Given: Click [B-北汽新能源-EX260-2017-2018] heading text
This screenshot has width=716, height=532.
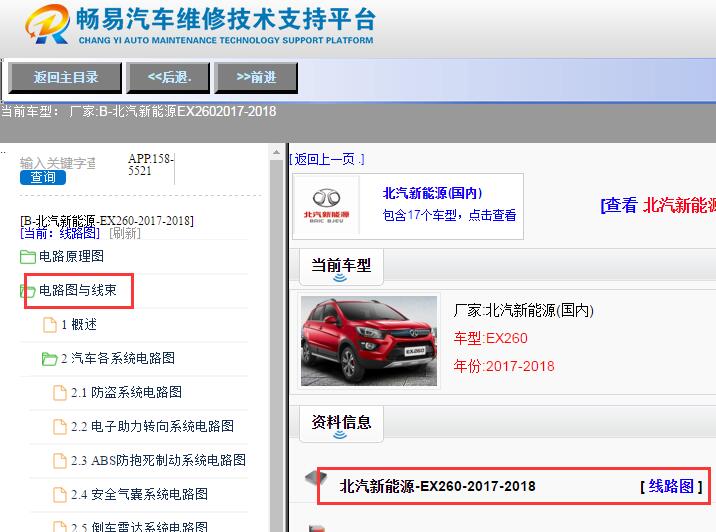Looking at the screenshot, I should point(107,221).
